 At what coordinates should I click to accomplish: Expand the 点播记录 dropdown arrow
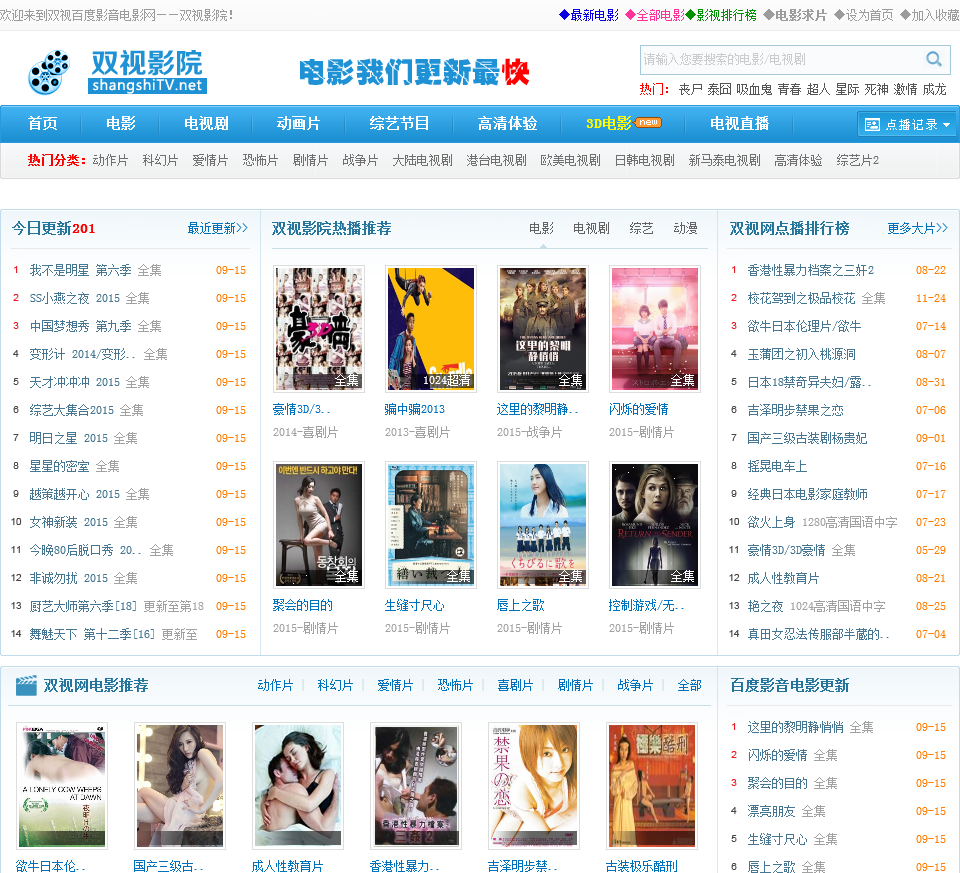(947, 125)
